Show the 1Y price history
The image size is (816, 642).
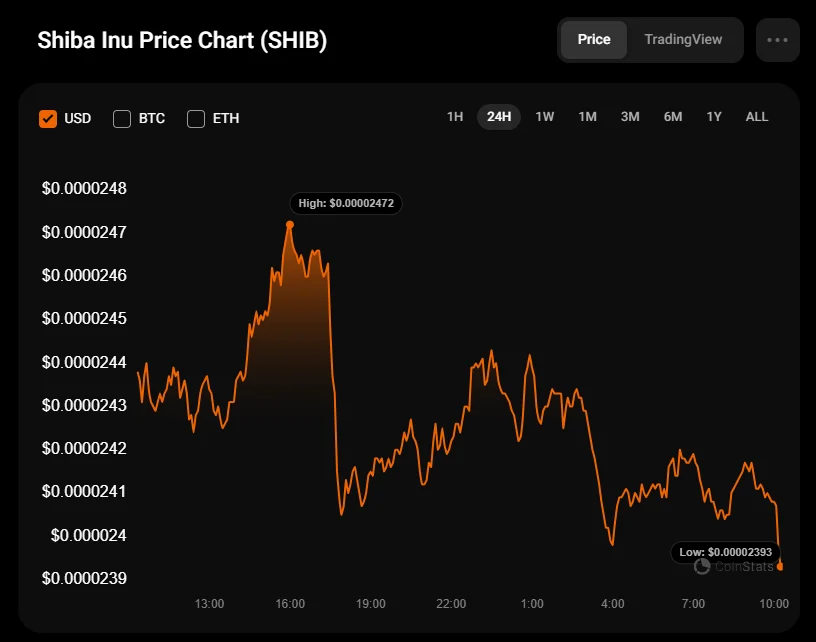714,117
